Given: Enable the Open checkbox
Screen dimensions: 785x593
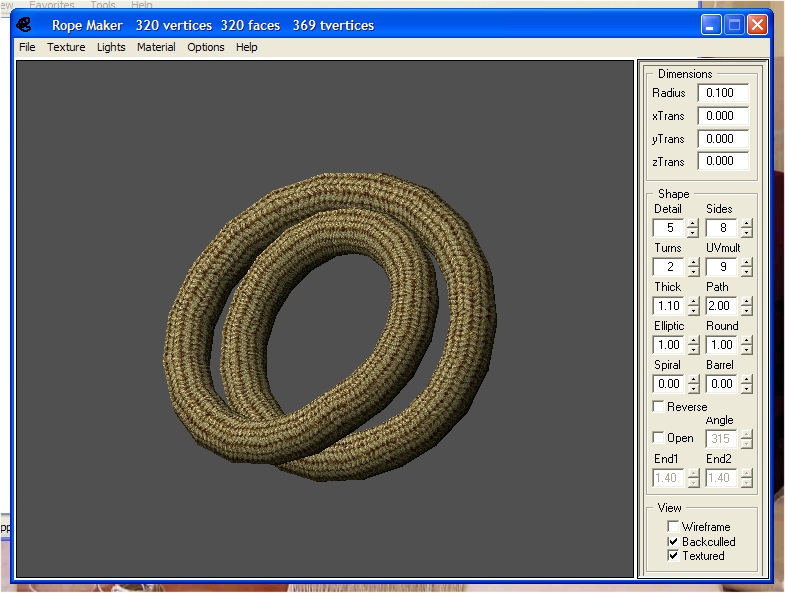Looking at the screenshot, I should [x=659, y=438].
